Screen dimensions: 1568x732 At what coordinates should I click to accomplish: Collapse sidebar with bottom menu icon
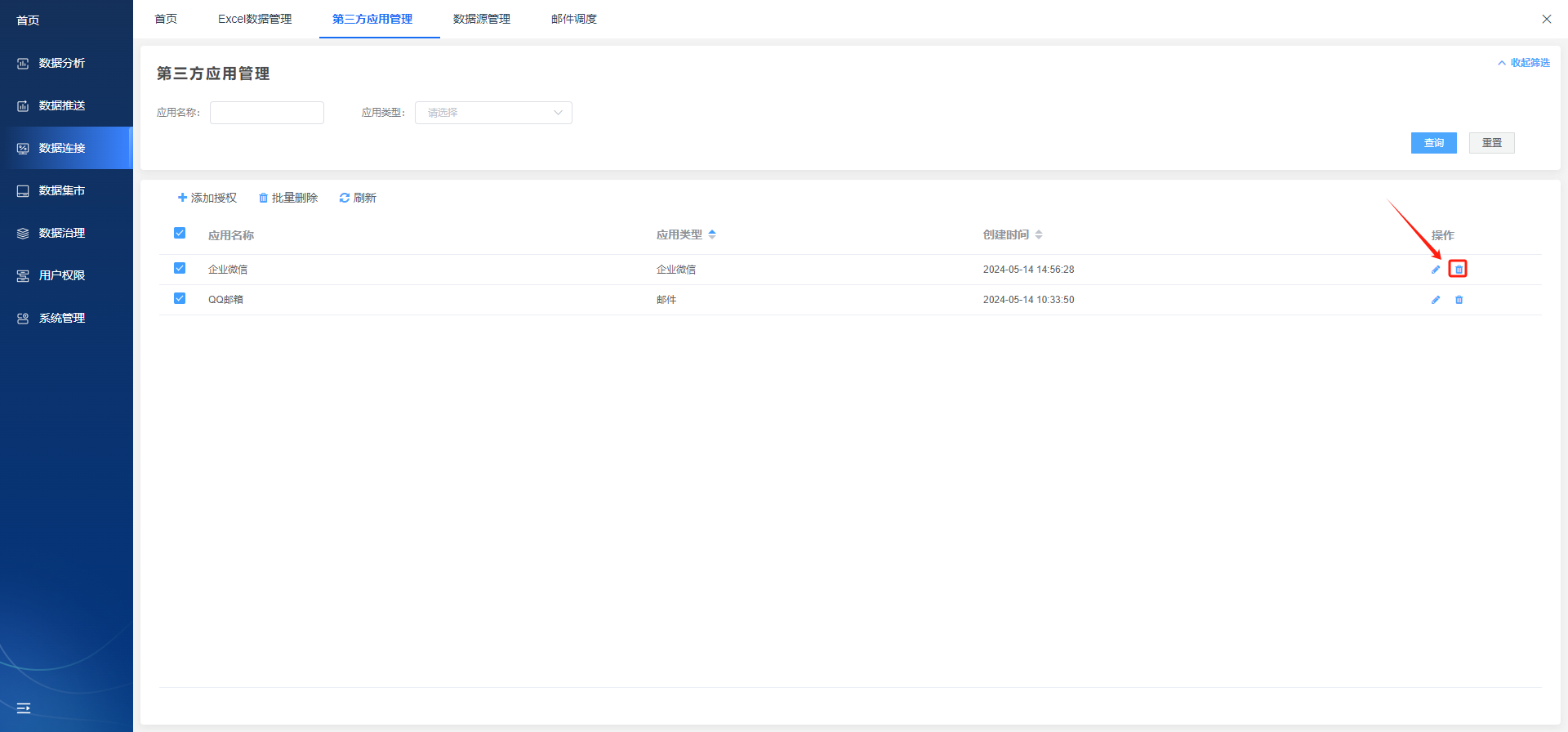(x=24, y=708)
